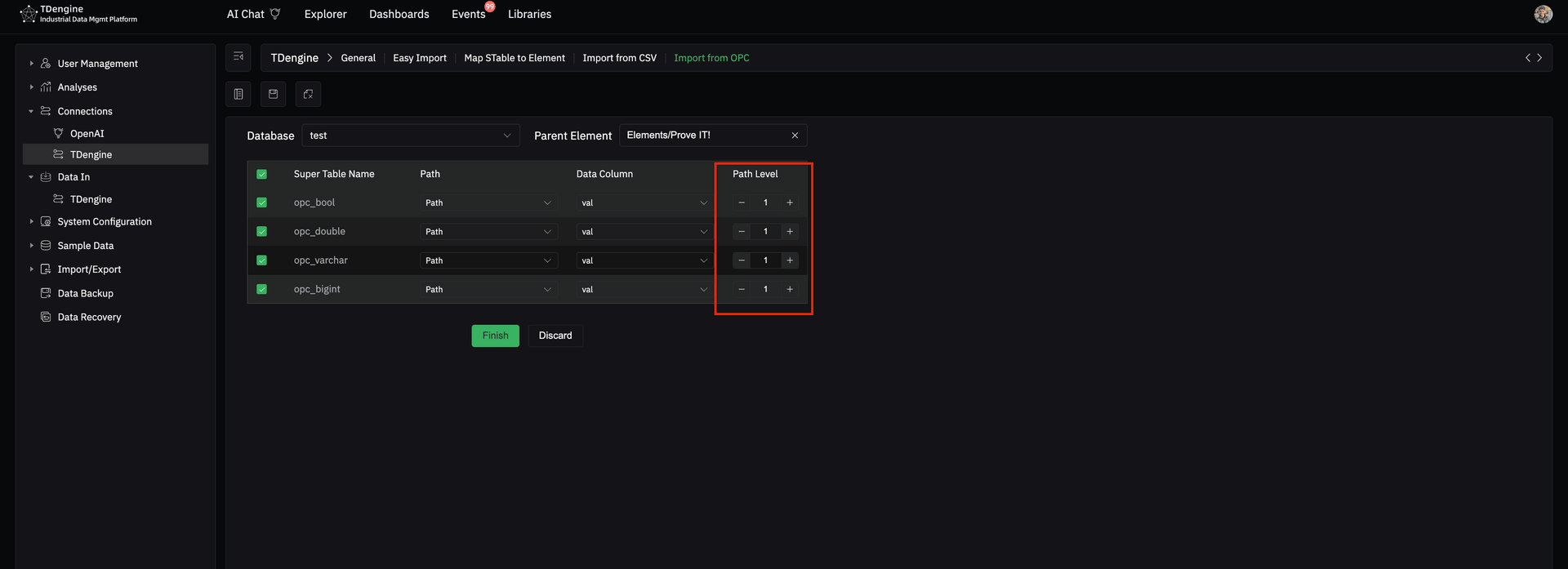Click the Finish button
The width and height of the screenshot is (1568, 569).
[495, 336]
